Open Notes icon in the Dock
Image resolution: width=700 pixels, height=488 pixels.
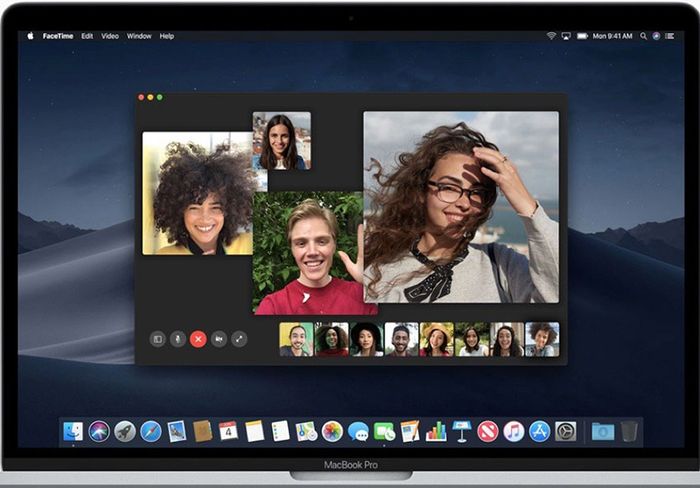click(x=254, y=432)
